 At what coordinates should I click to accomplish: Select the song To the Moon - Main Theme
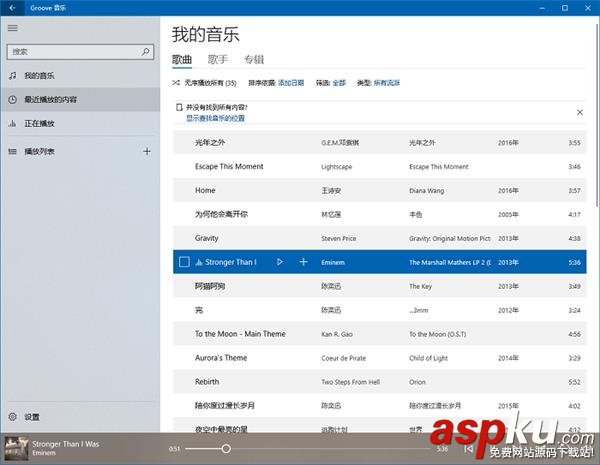[x=380, y=334]
